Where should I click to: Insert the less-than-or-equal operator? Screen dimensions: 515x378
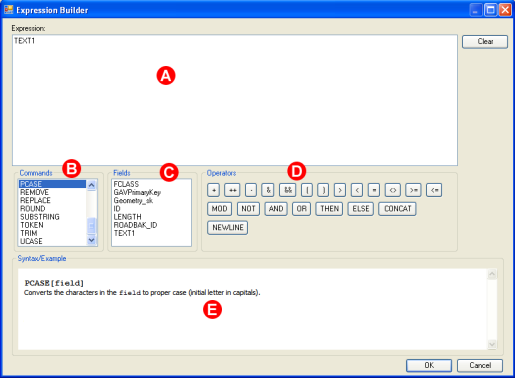[x=434, y=190]
